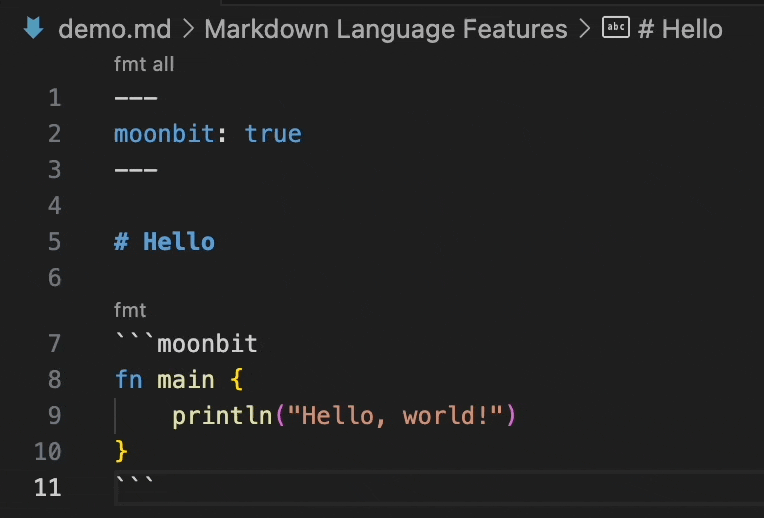The height and width of the screenshot is (518, 764).
Task: Select the # Hello breadcrumb symbol
Action: (x=680, y=29)
